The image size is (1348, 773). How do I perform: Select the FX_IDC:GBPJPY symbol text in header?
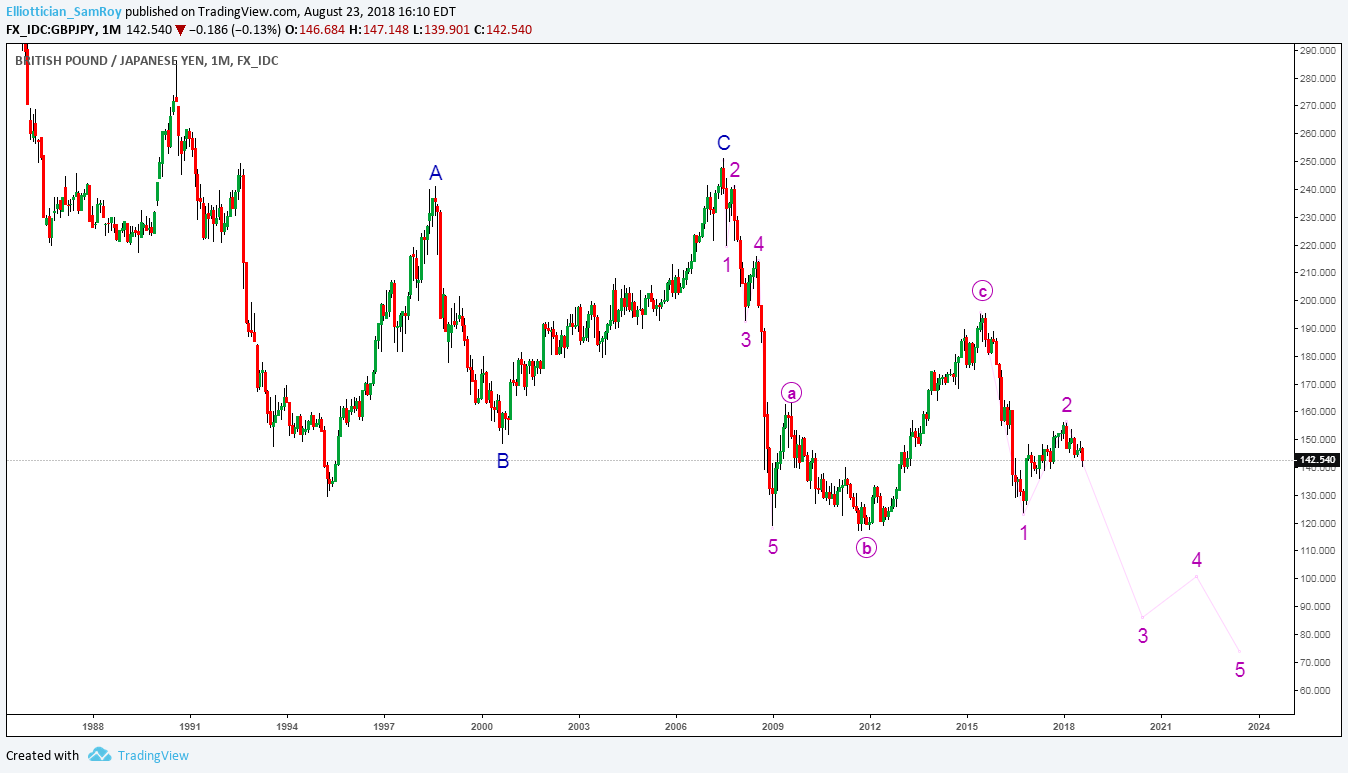pos(51,30)
